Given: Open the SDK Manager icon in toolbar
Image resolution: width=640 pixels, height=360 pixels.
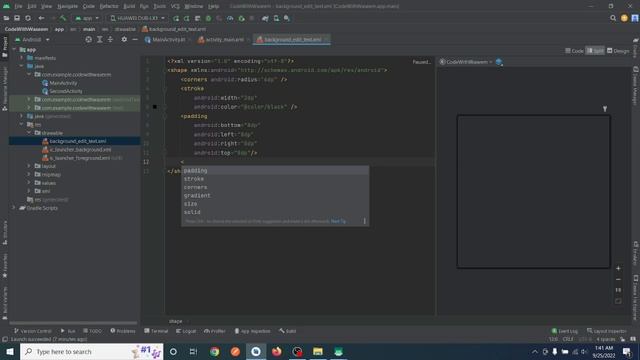Looking at the screenshot, I should [287, 18].
